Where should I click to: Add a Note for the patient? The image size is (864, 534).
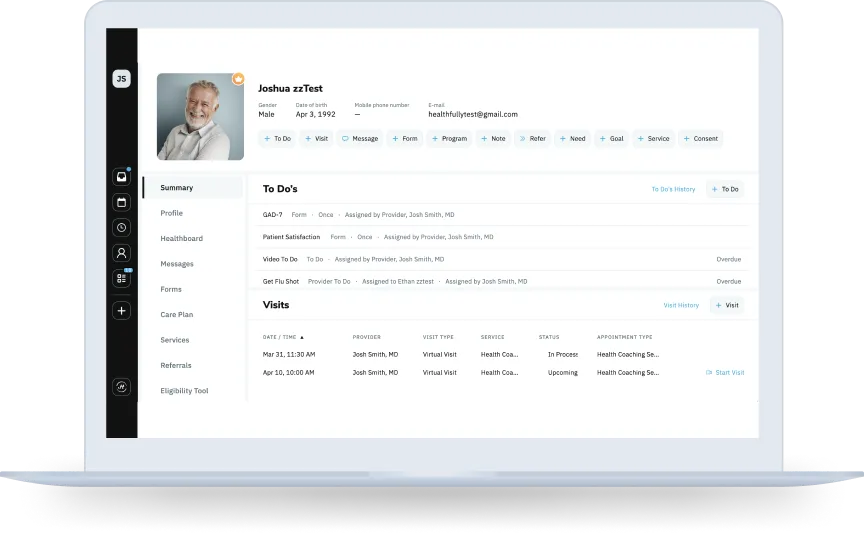(x=493, y=139)
